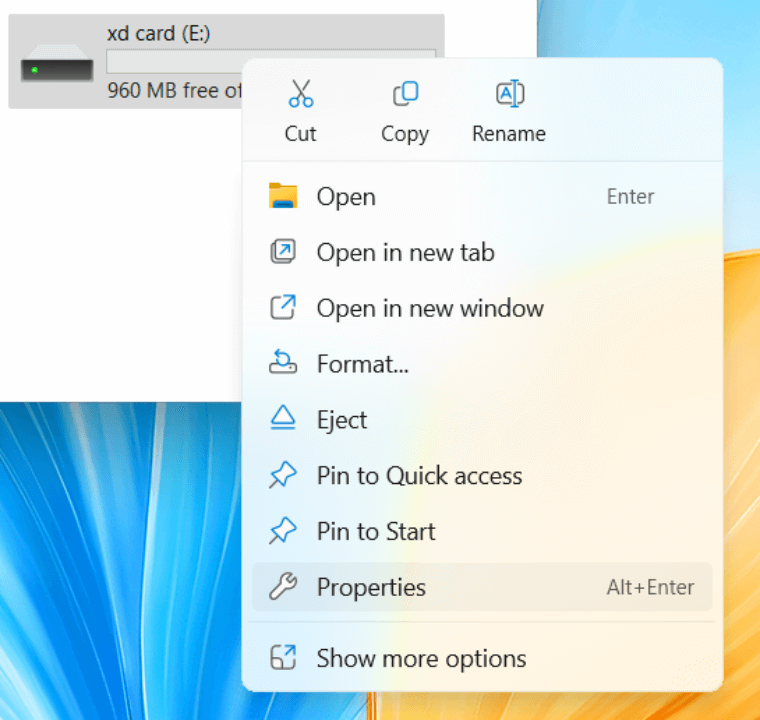Choose the Properties text entry
The width and height of the screenshot is (760, 720).
coord(371,588)
